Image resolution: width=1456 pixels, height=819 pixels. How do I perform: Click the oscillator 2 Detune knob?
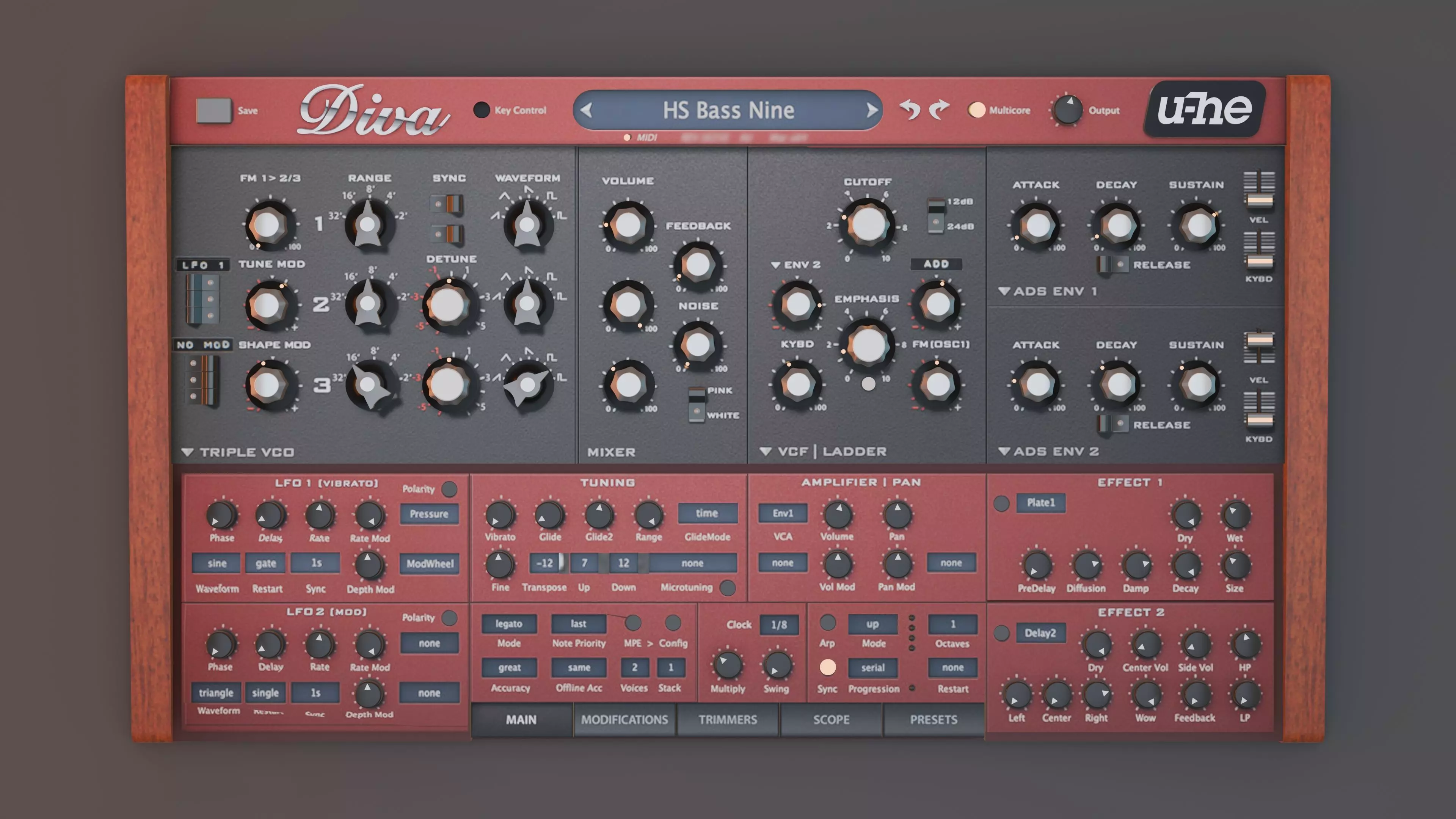coord(448,305)
